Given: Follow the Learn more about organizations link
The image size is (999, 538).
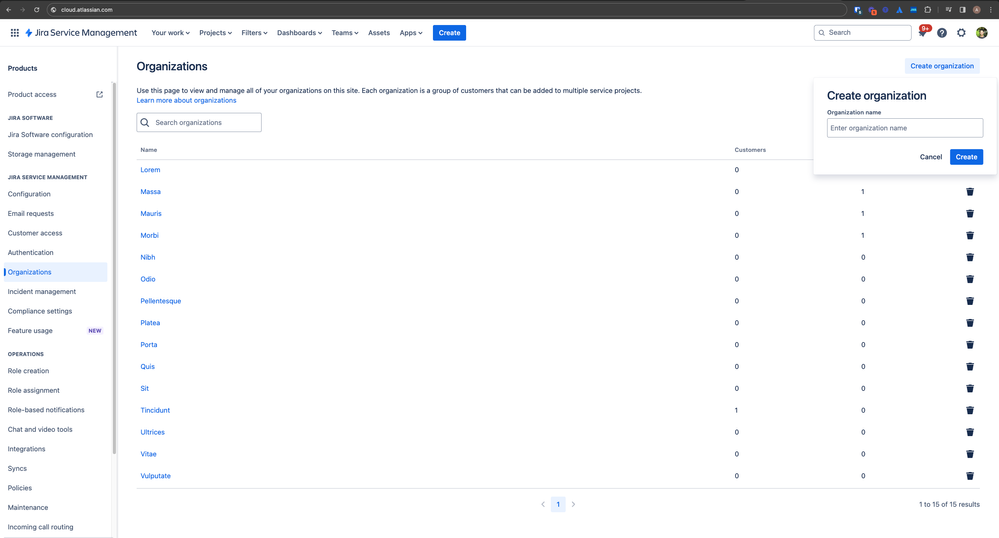Looking at the screenshot, I should (186, 100).
